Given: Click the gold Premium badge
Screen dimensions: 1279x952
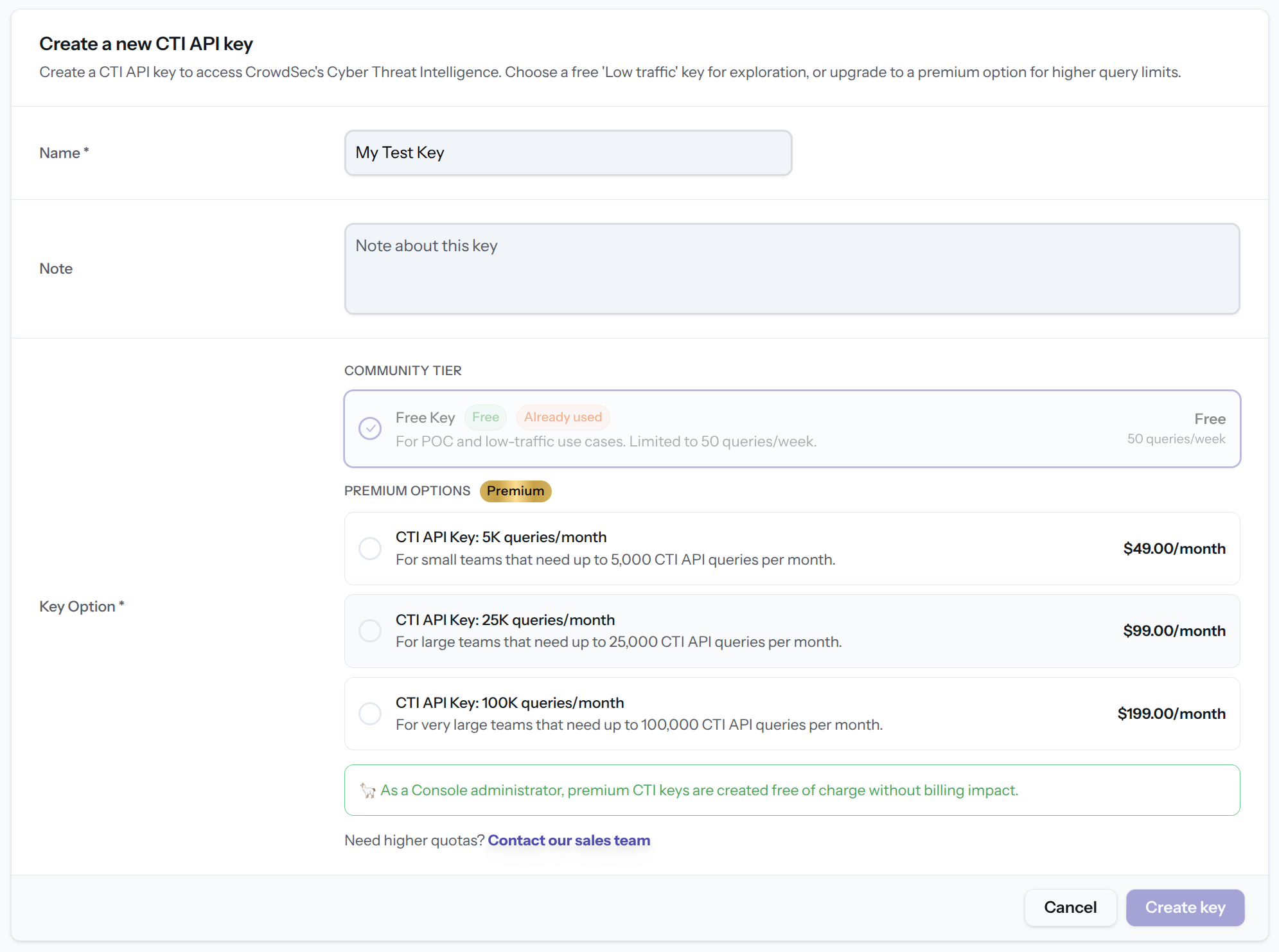Looking at the screenshot, I should 515,491.
